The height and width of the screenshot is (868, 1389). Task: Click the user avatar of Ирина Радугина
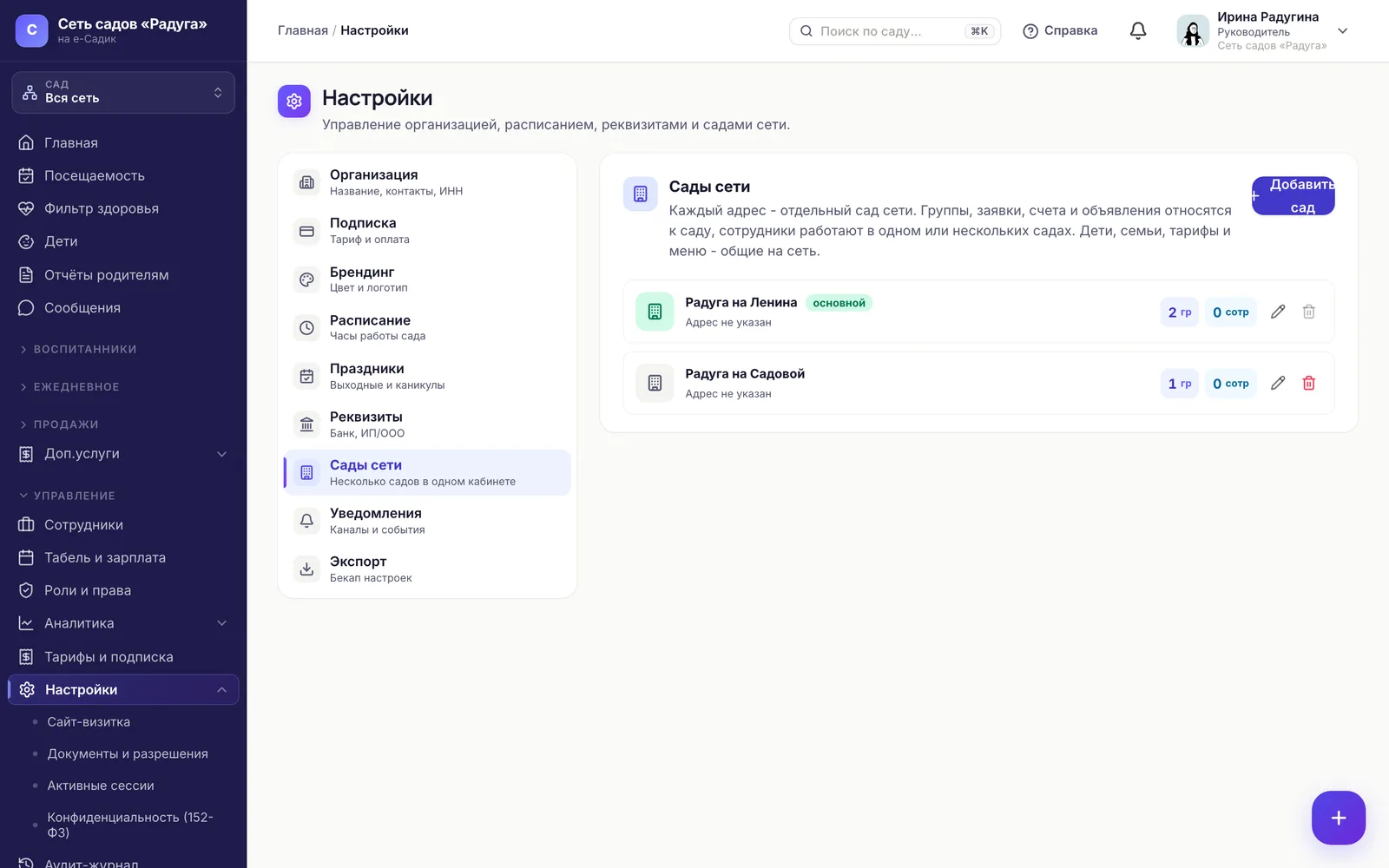coord(1193,31)
